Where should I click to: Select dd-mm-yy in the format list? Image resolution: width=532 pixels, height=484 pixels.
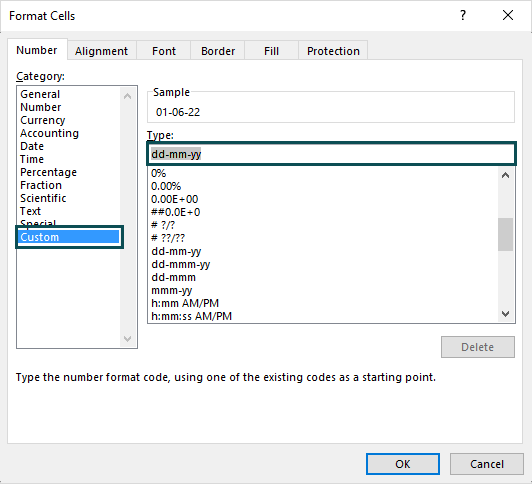pos(324,251)
